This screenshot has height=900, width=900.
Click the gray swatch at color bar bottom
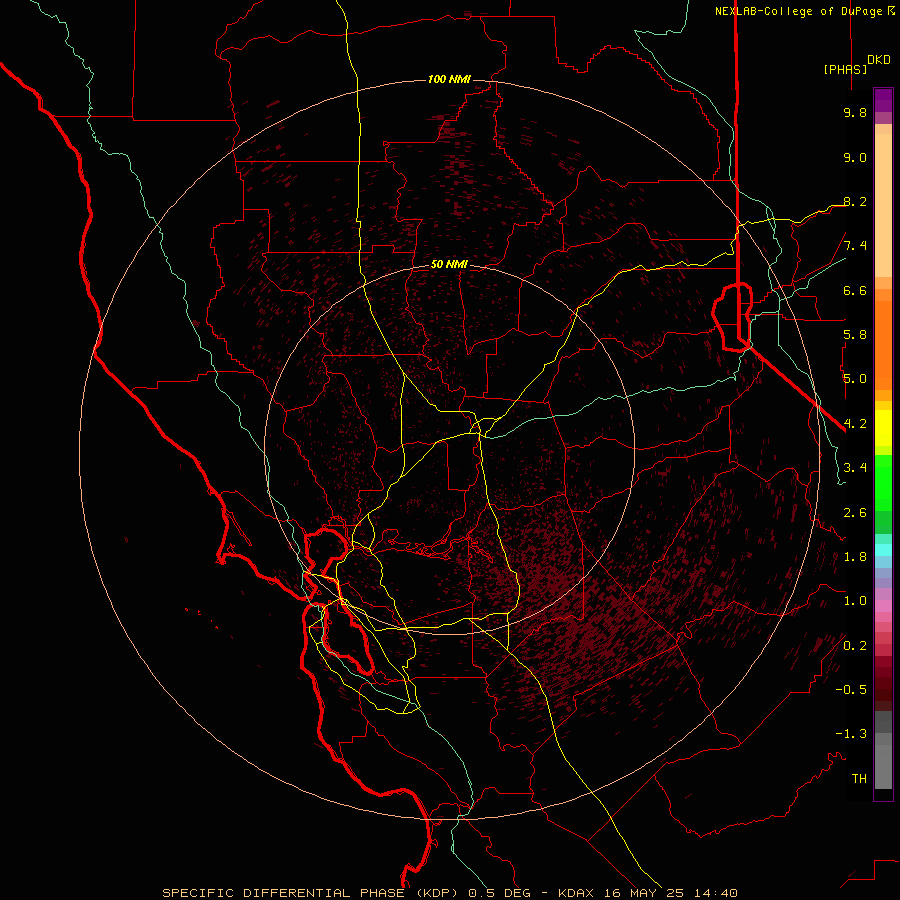click(883, 766)
